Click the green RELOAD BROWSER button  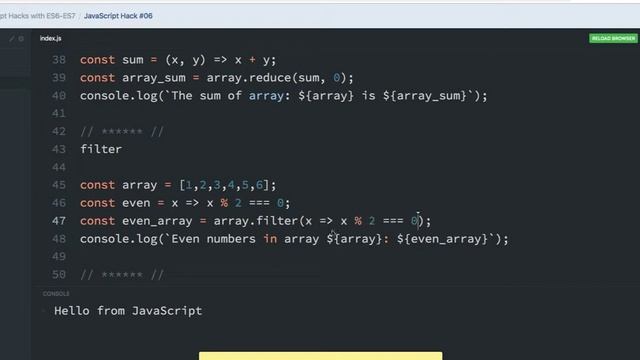click(x=613, y=38)
